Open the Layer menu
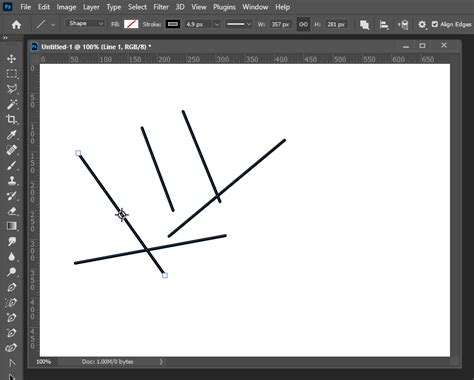The height and width of the screenshot is (380, 474). coord(91,7)
